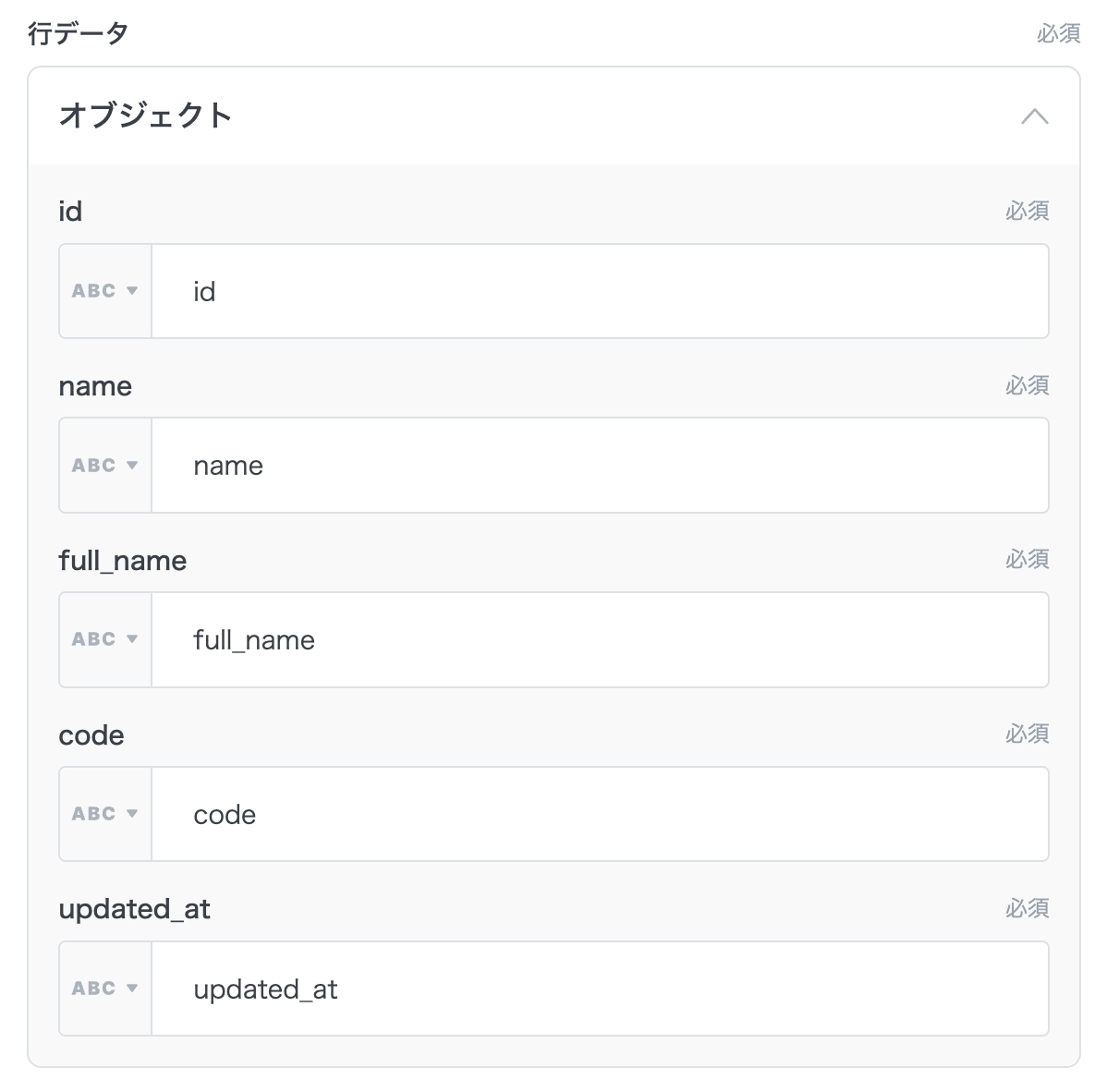Open the ABC type dropdown for full_name
1107x1092 pixels.
tap(105, 639)
